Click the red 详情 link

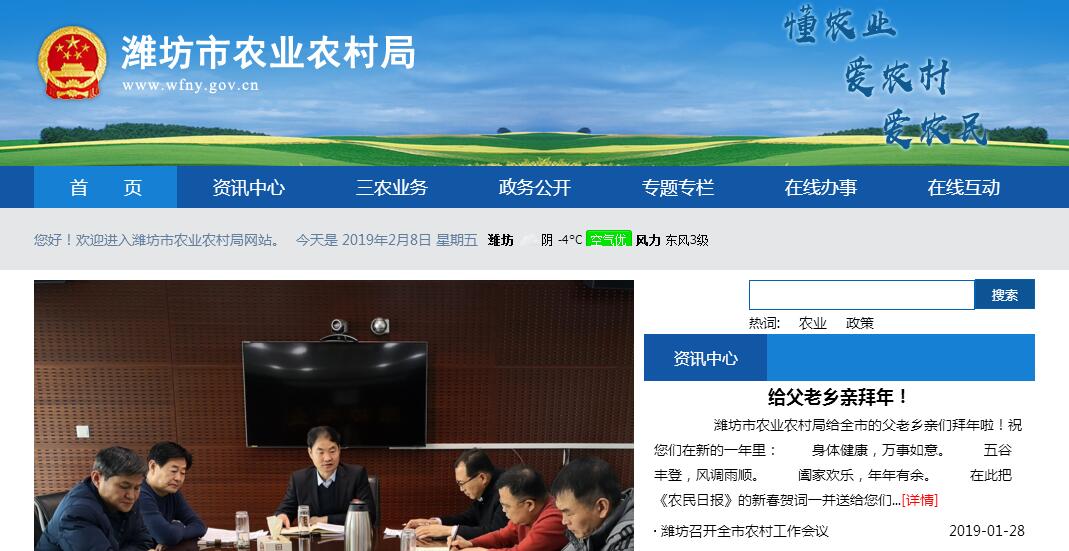click(920, 500)
